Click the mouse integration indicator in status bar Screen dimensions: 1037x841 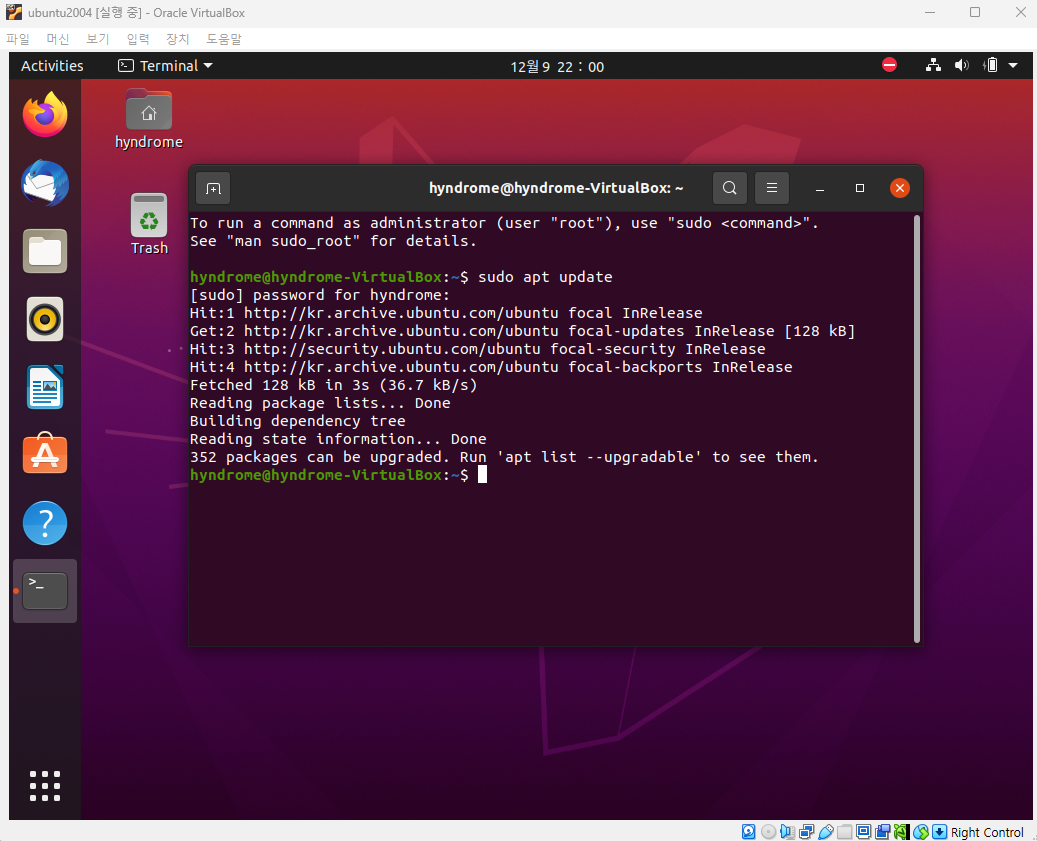click(x=921, y=832)
